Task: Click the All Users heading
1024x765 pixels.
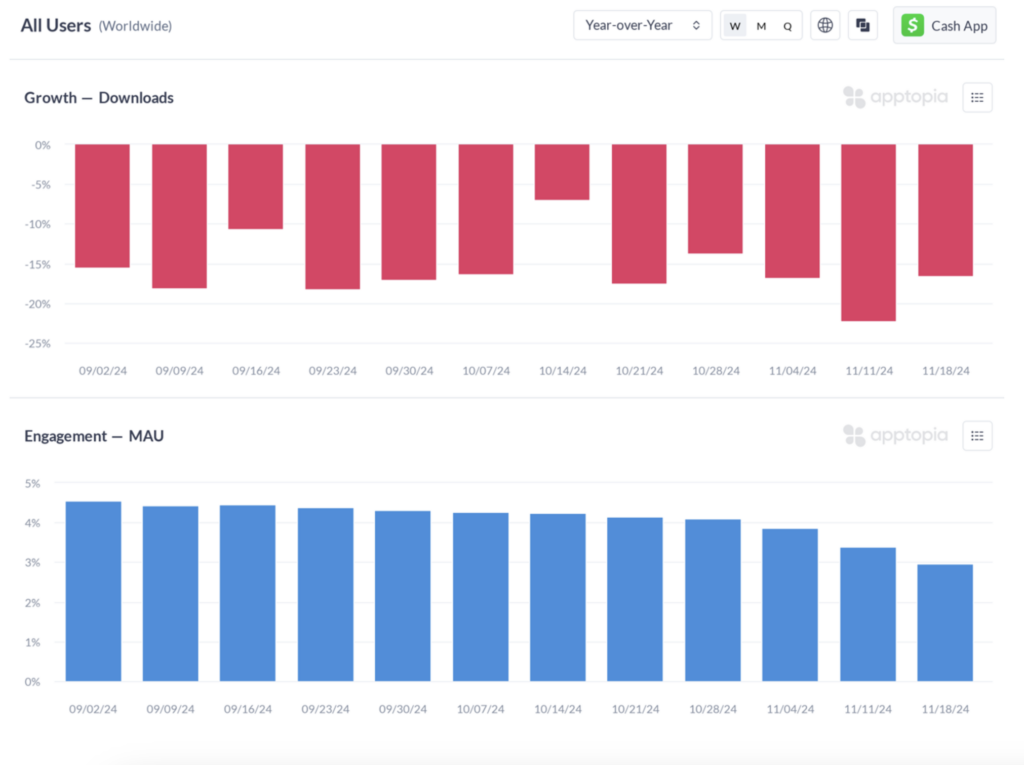Action: click(x=56, y=25)
